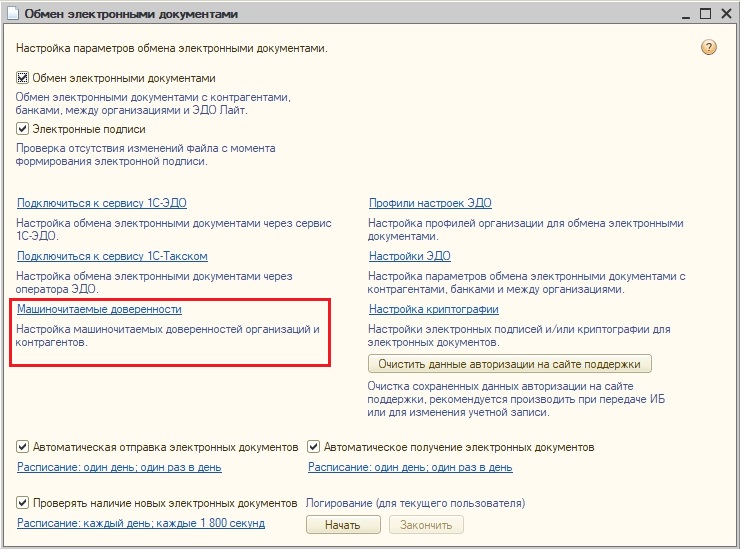Image resolution: width=740 pixels, height=549 pixels.
Task: Close the Обмен электронными документами window
Action: (x=726, y=14)
